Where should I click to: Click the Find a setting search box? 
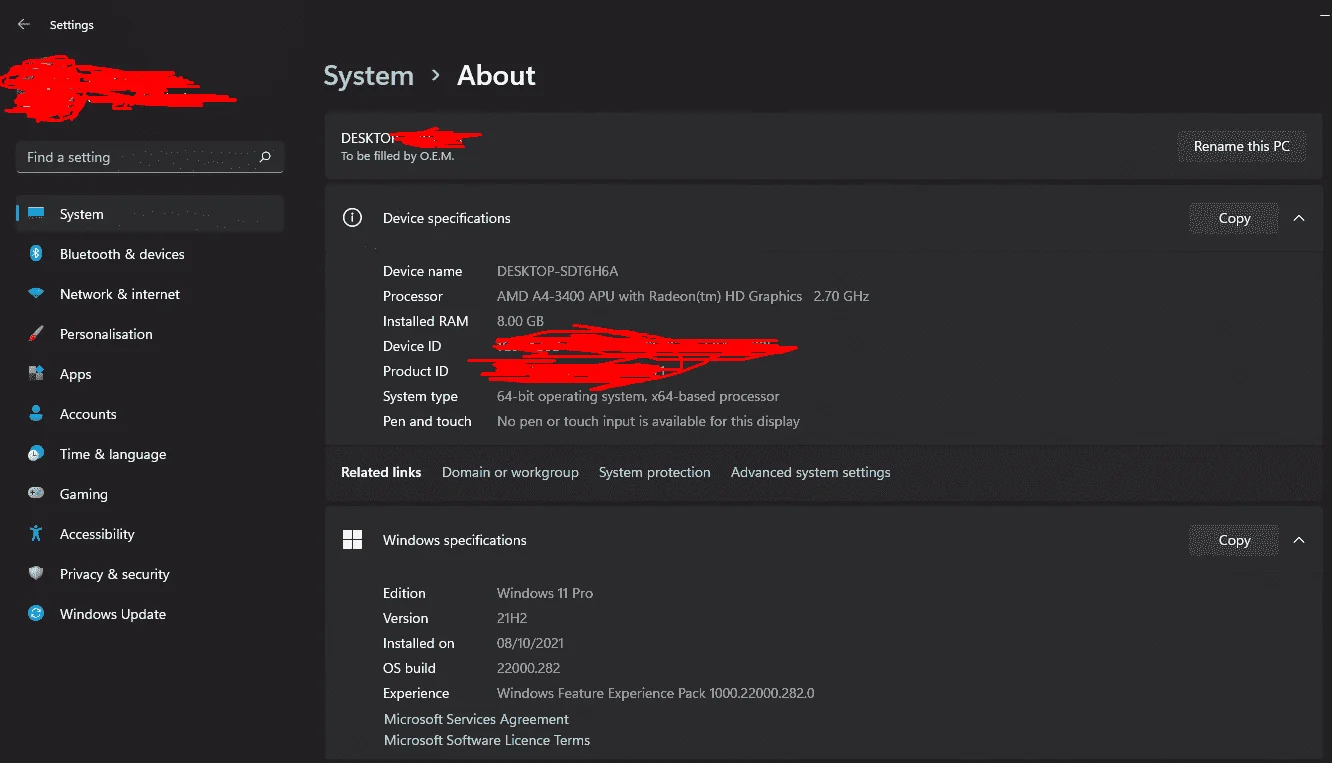[x=150, y=157]
